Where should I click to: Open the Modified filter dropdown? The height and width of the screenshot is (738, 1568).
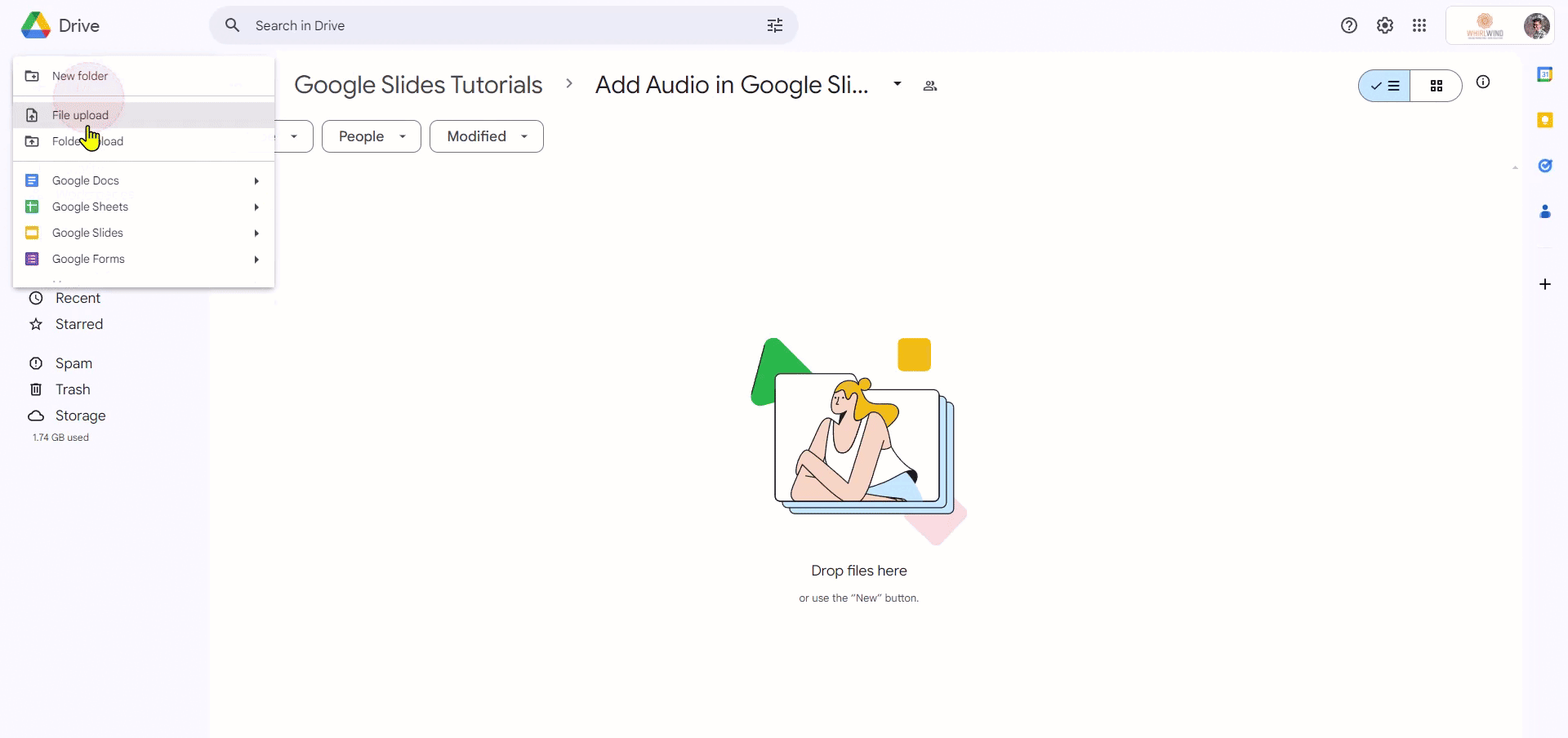coord(485,136)
